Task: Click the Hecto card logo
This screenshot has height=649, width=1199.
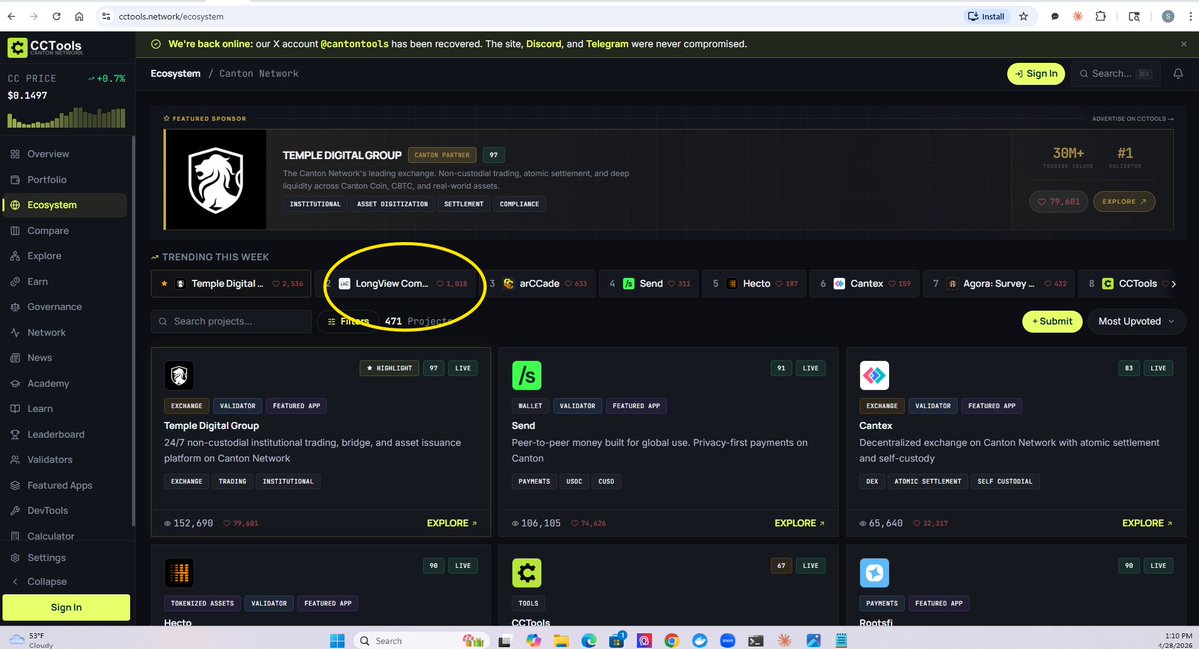Action: pos(179,573)
